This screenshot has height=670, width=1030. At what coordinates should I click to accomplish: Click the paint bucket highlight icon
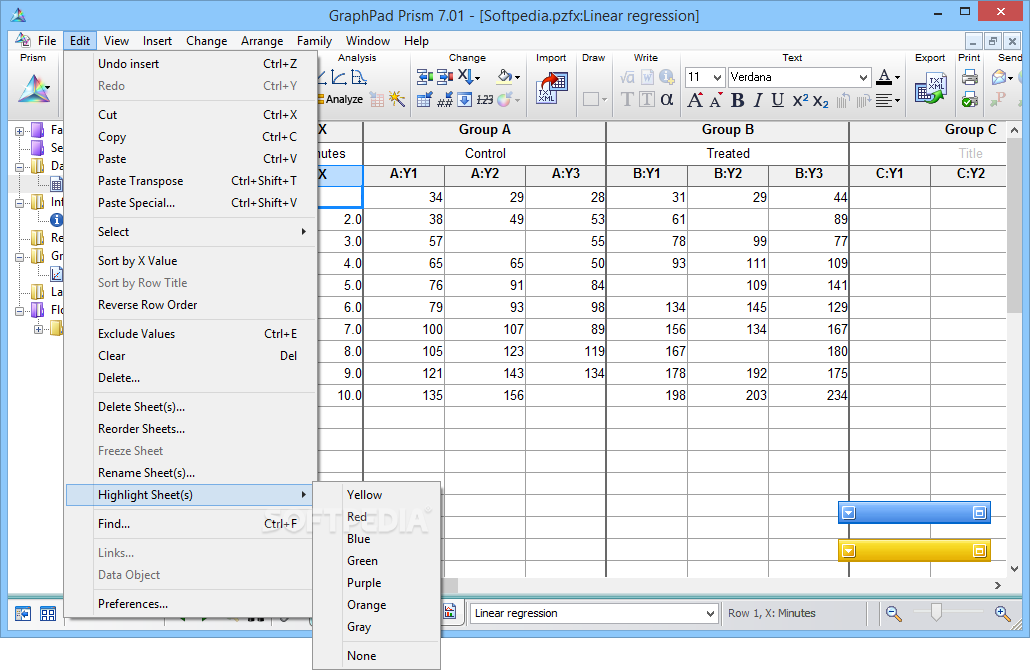[504, 76]
